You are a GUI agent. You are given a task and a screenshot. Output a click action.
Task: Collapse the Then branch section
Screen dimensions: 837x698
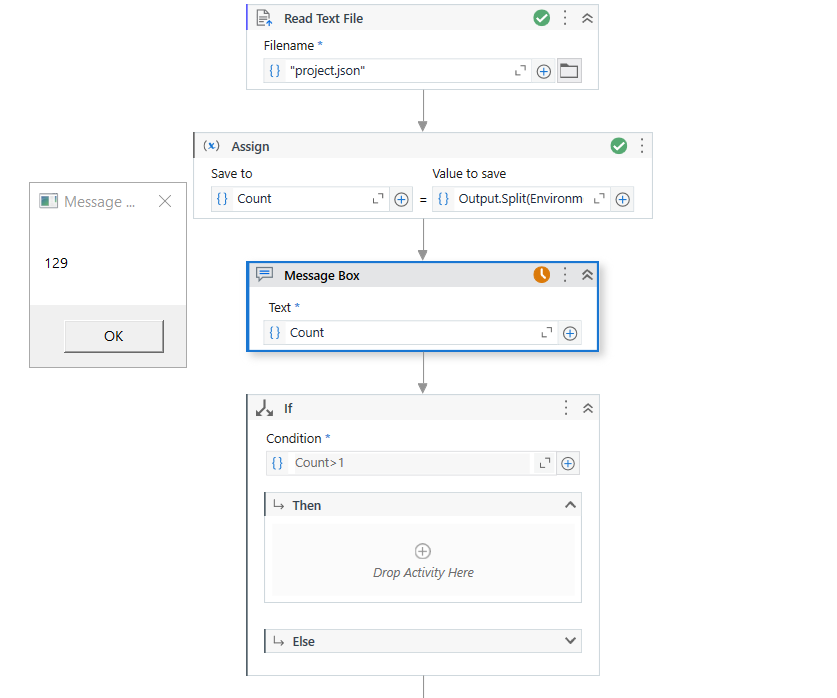[x=570, y=505]
